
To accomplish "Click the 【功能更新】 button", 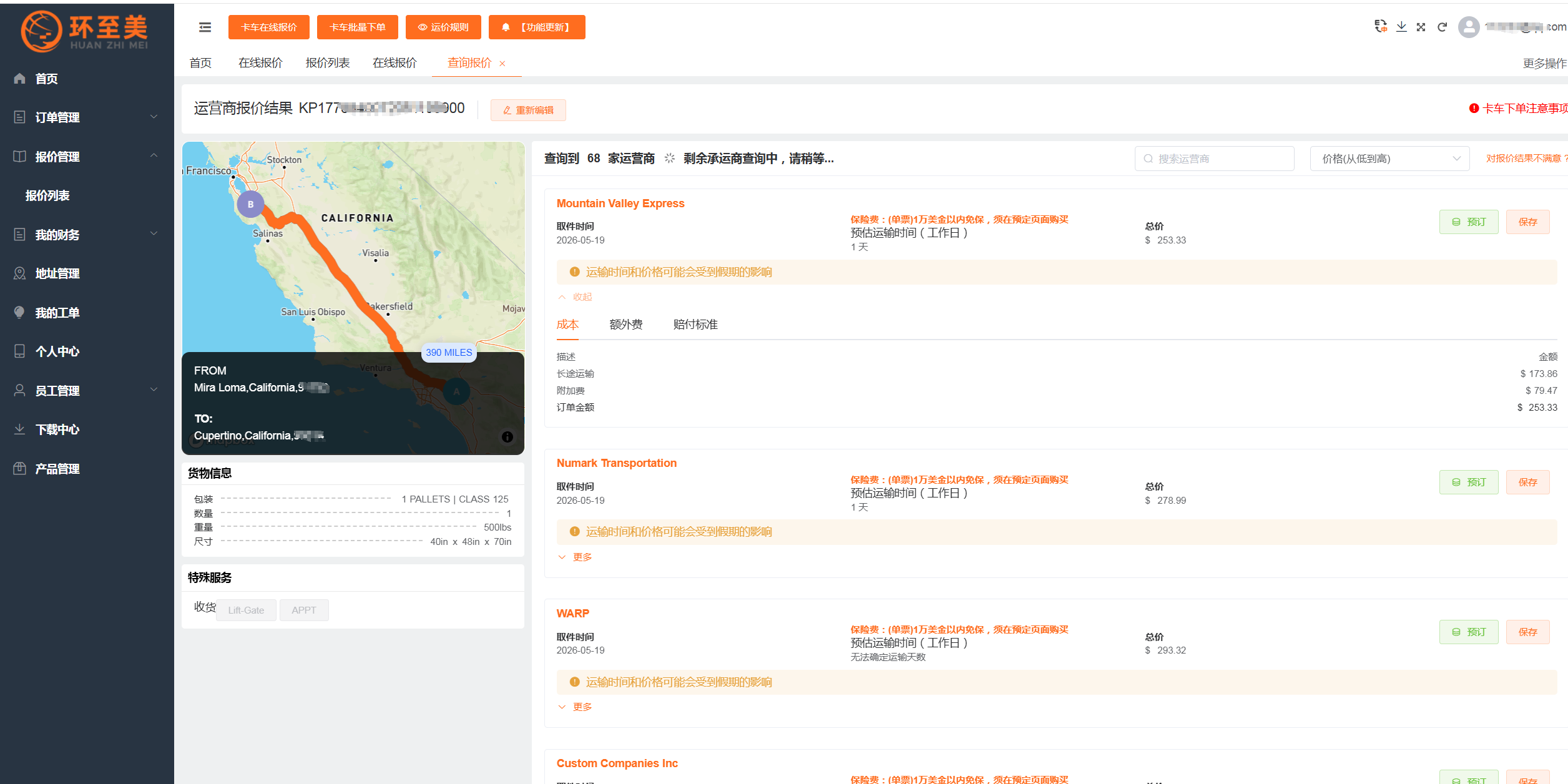I will coord(537,27).
